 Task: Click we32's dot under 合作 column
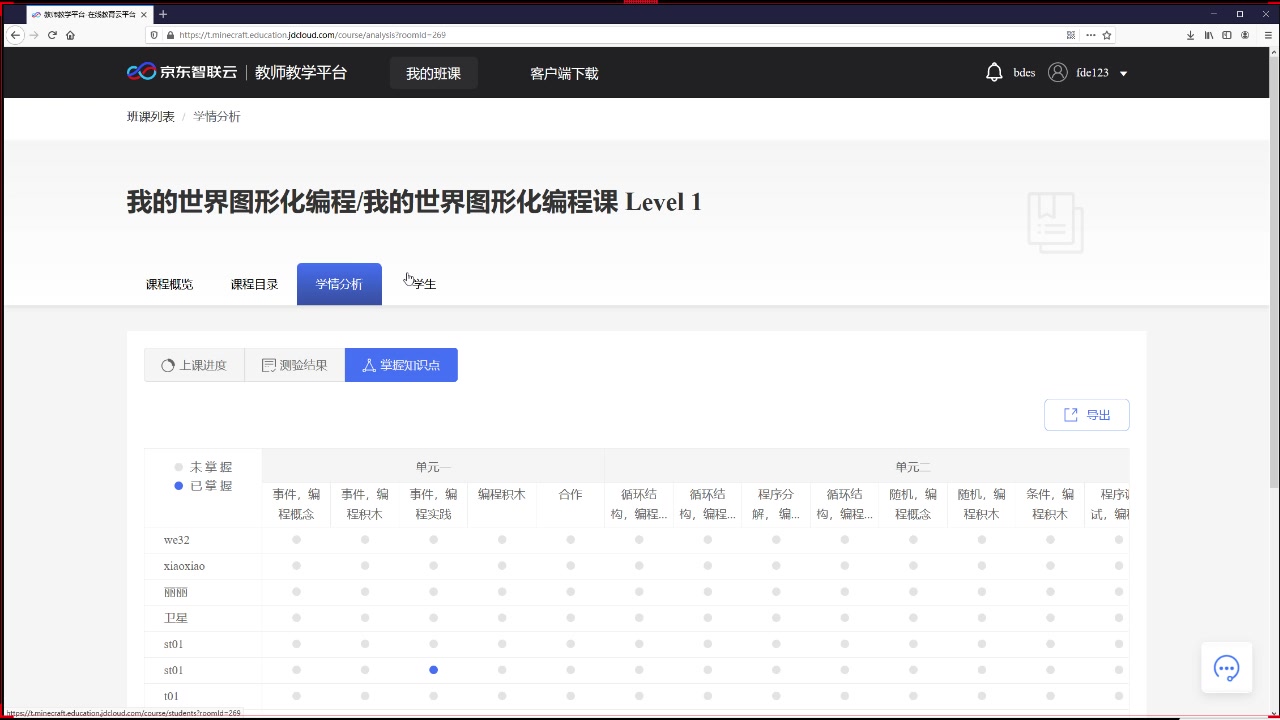point(570,540)
